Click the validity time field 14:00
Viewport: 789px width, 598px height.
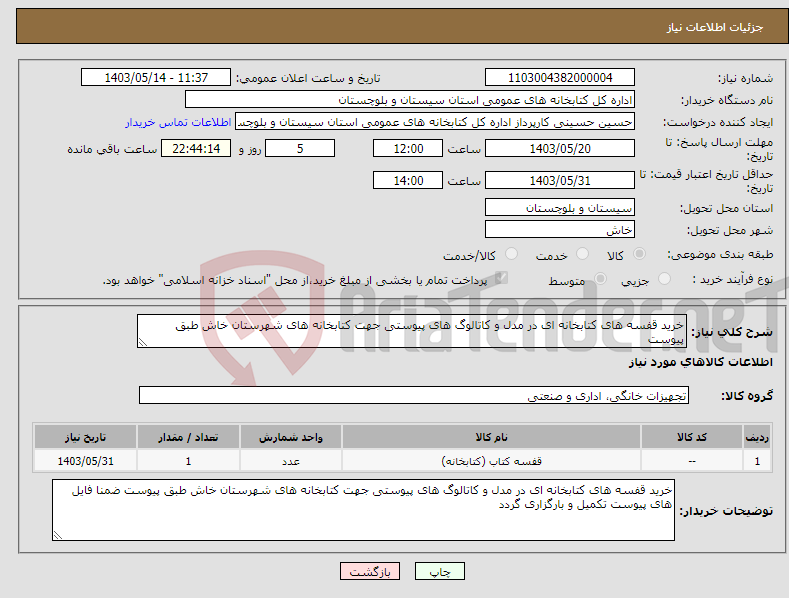point(408,180)
